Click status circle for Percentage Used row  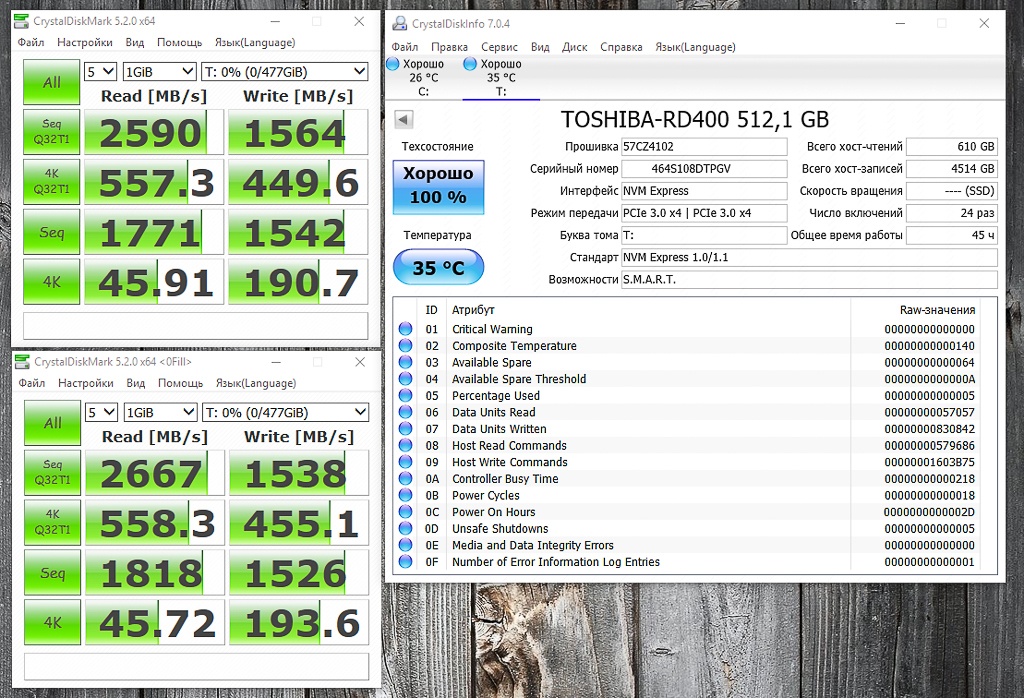pos(406,396)
